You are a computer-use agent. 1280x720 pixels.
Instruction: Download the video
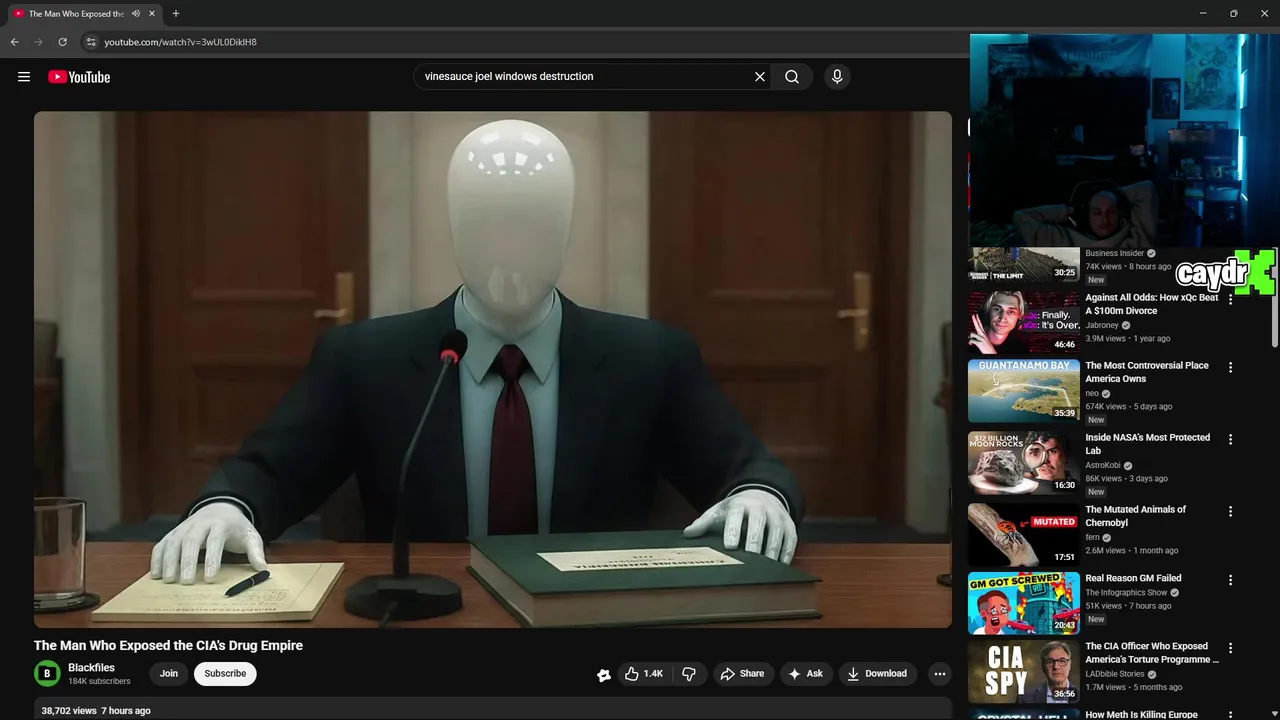[876, 674]
